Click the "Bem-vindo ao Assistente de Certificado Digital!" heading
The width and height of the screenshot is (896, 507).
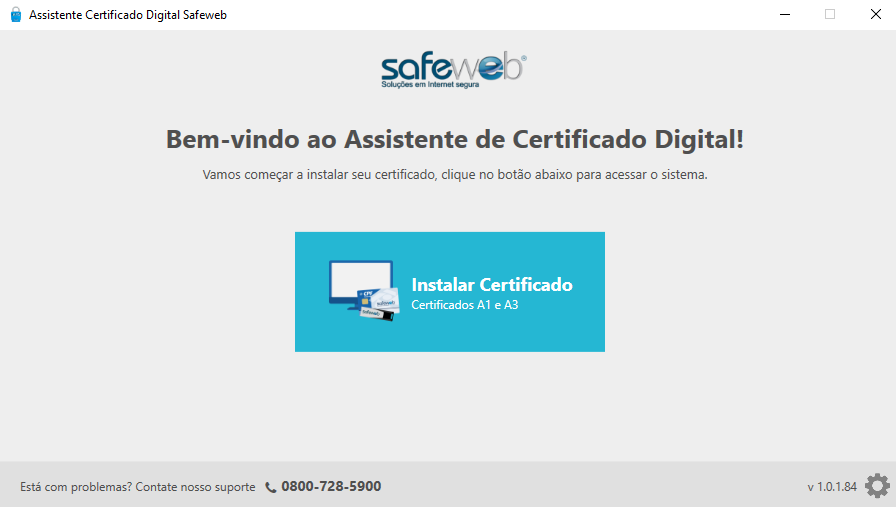[455, 139]
